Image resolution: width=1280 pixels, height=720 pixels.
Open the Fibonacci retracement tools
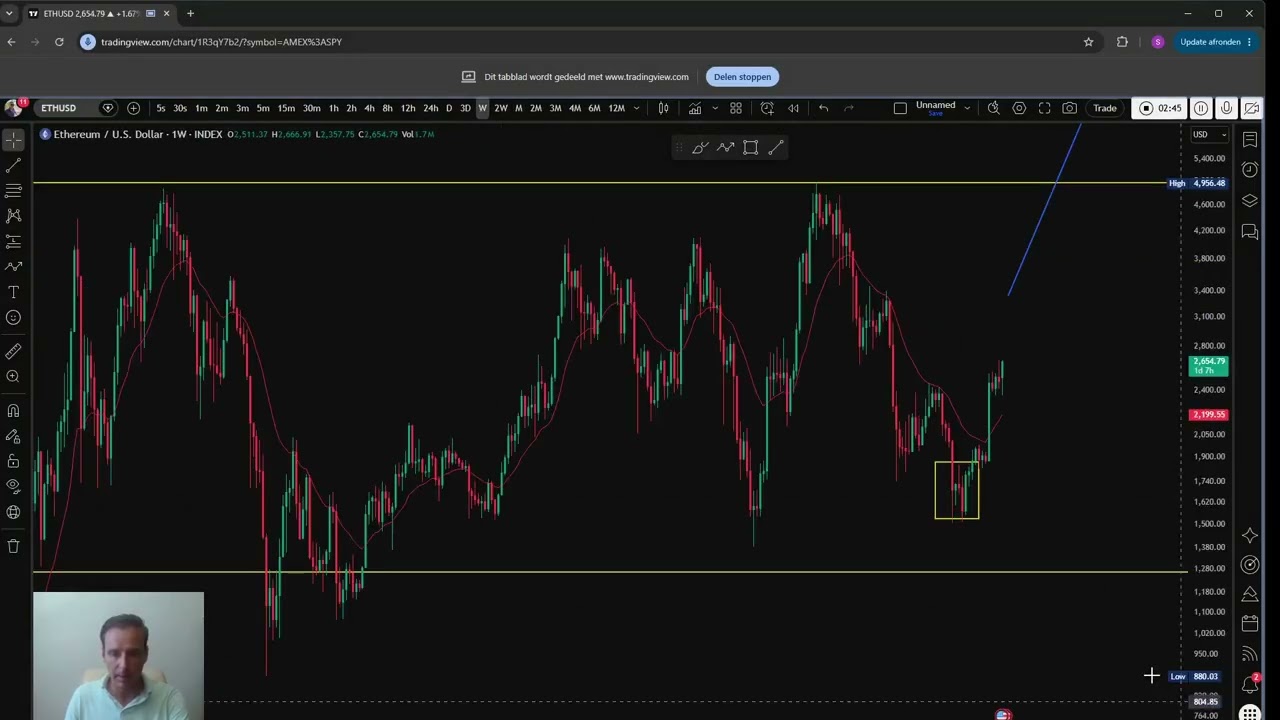click(x=13, y=191)
